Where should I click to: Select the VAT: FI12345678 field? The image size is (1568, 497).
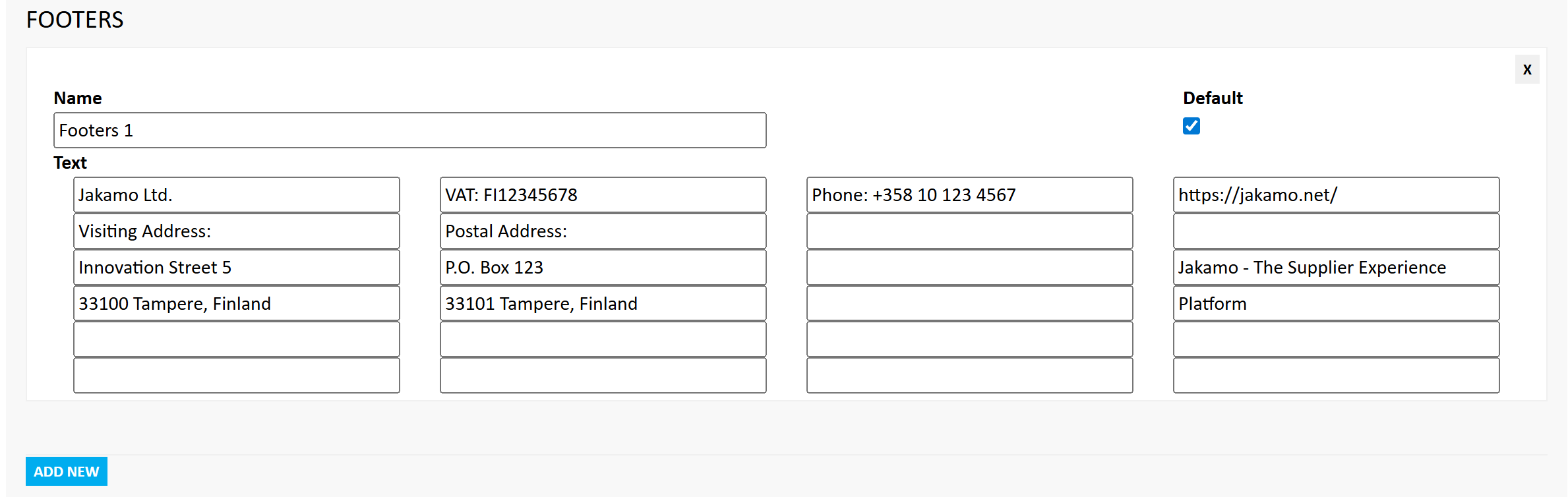point(603,194)
